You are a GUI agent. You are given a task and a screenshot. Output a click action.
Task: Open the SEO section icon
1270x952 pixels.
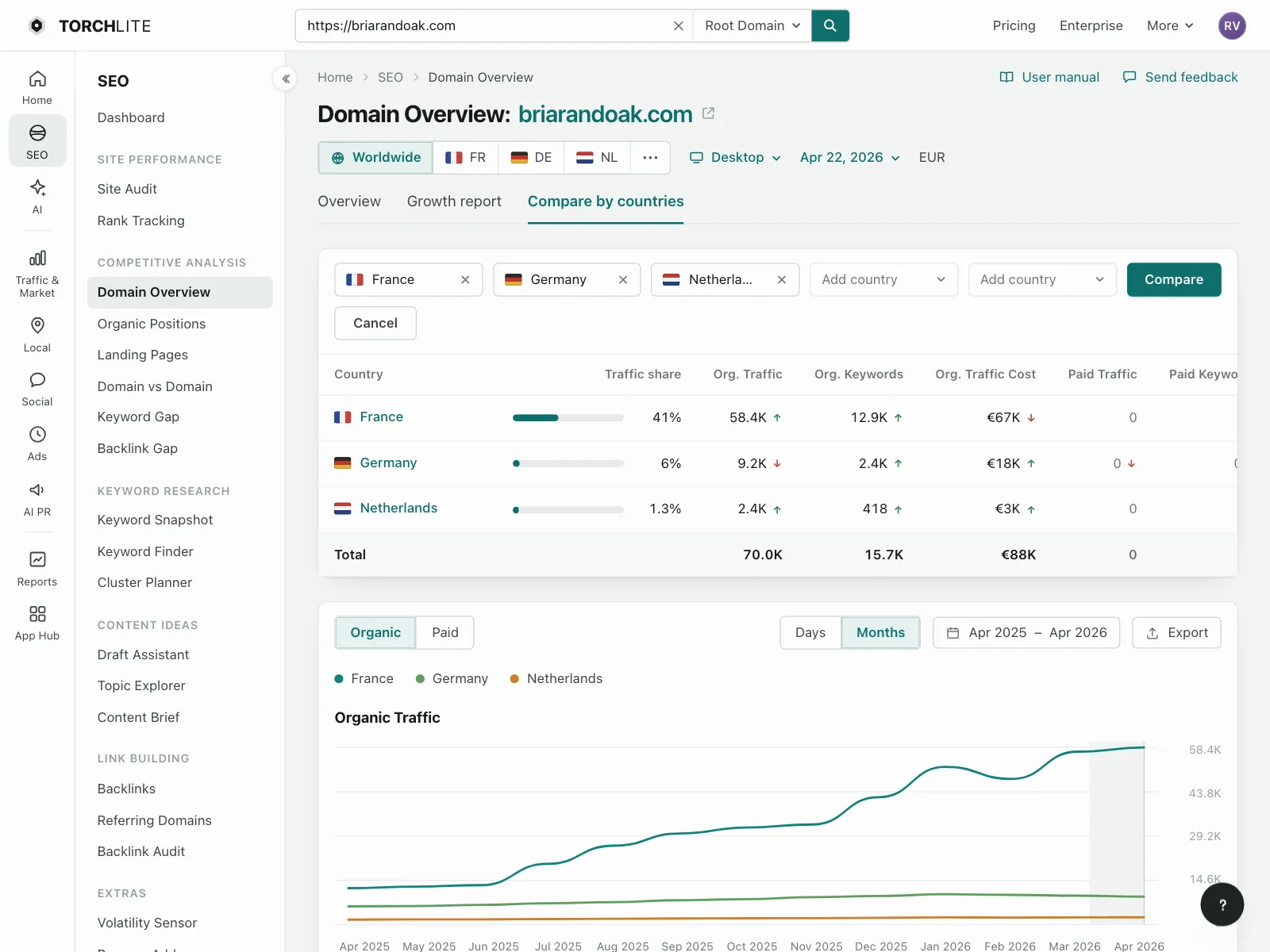[37, 141]
